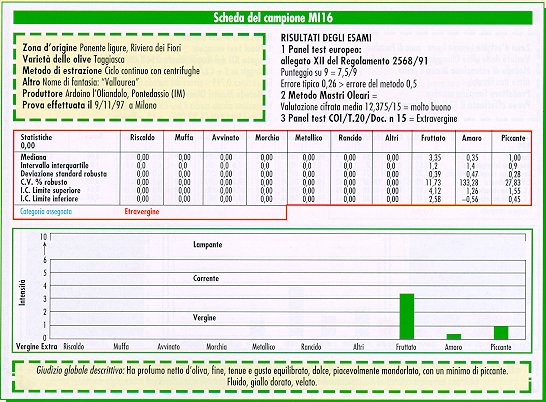Click the 'Intensità' vertical axis label

(22, 293)
